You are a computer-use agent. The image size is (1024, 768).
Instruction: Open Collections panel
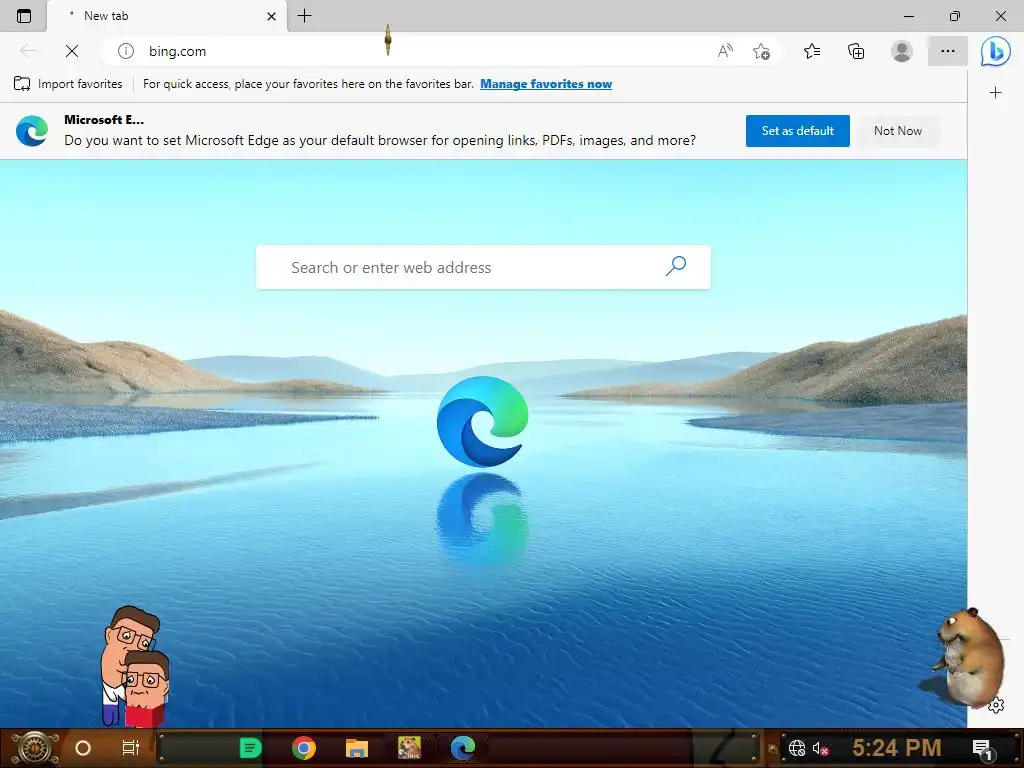(x=856, y=51)
